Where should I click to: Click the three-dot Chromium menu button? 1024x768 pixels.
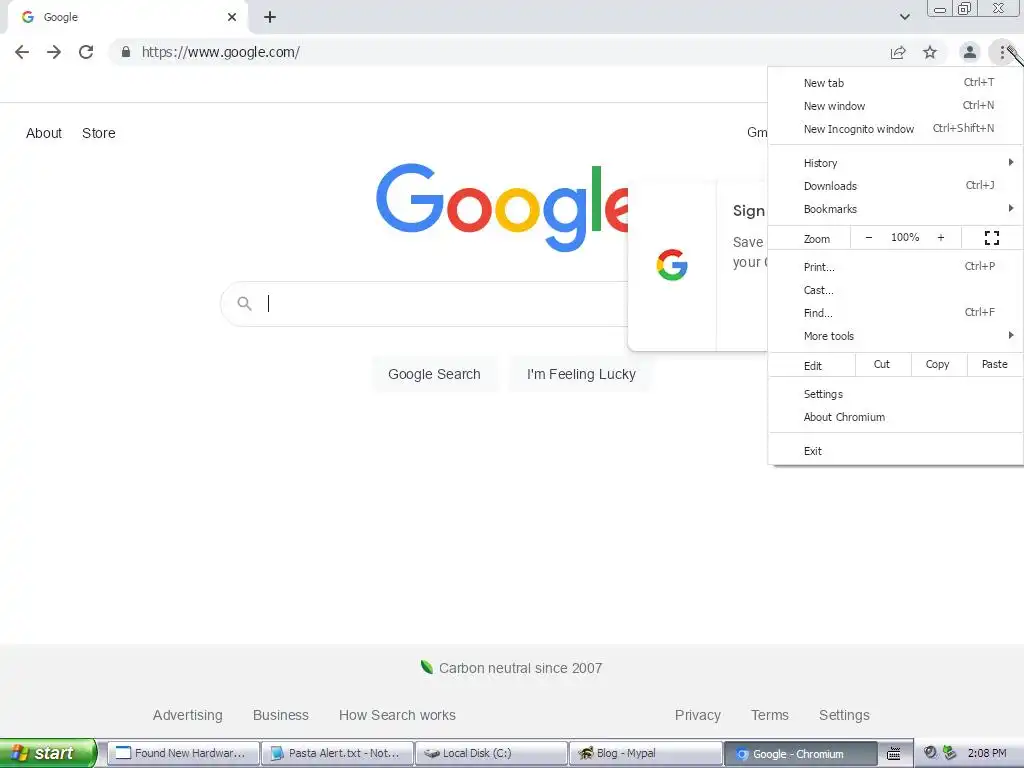tap(1002, 52)
